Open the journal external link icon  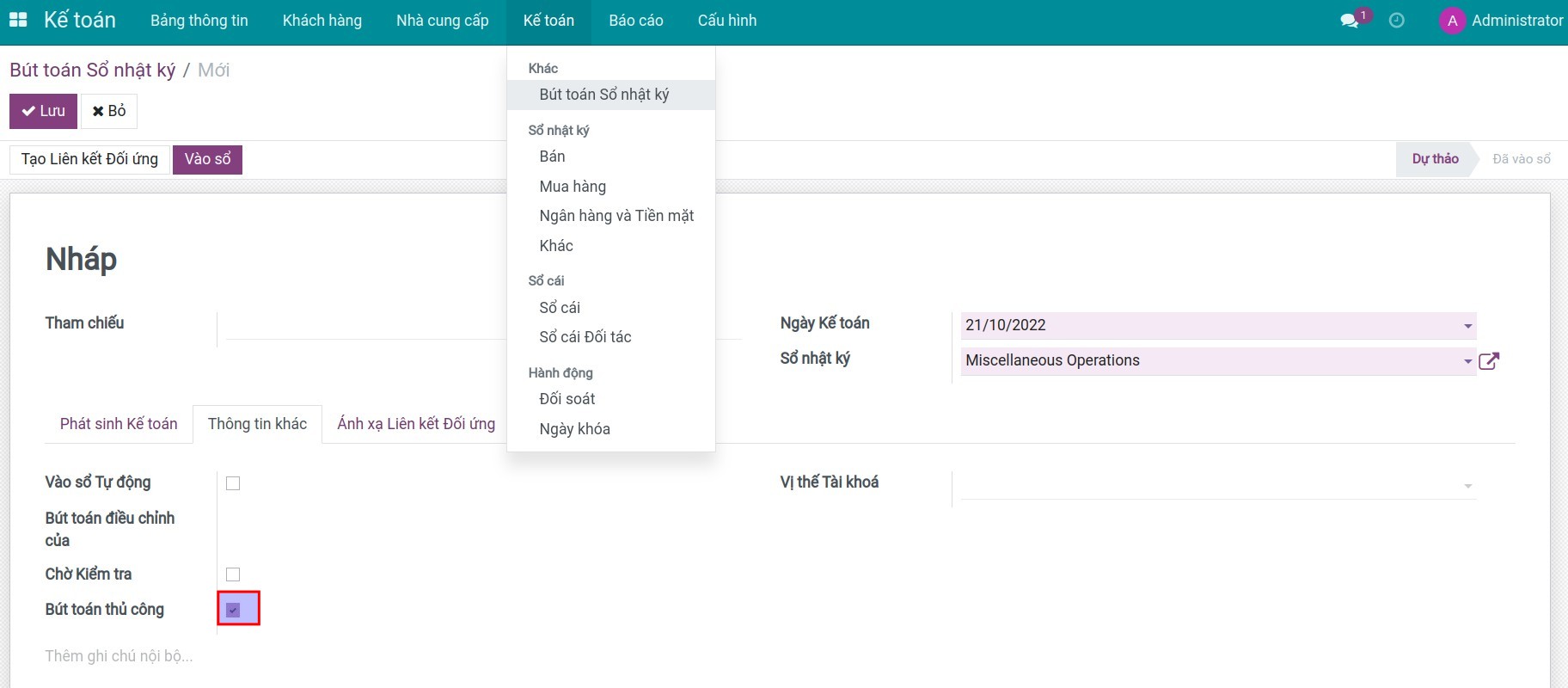[1489, 361]
